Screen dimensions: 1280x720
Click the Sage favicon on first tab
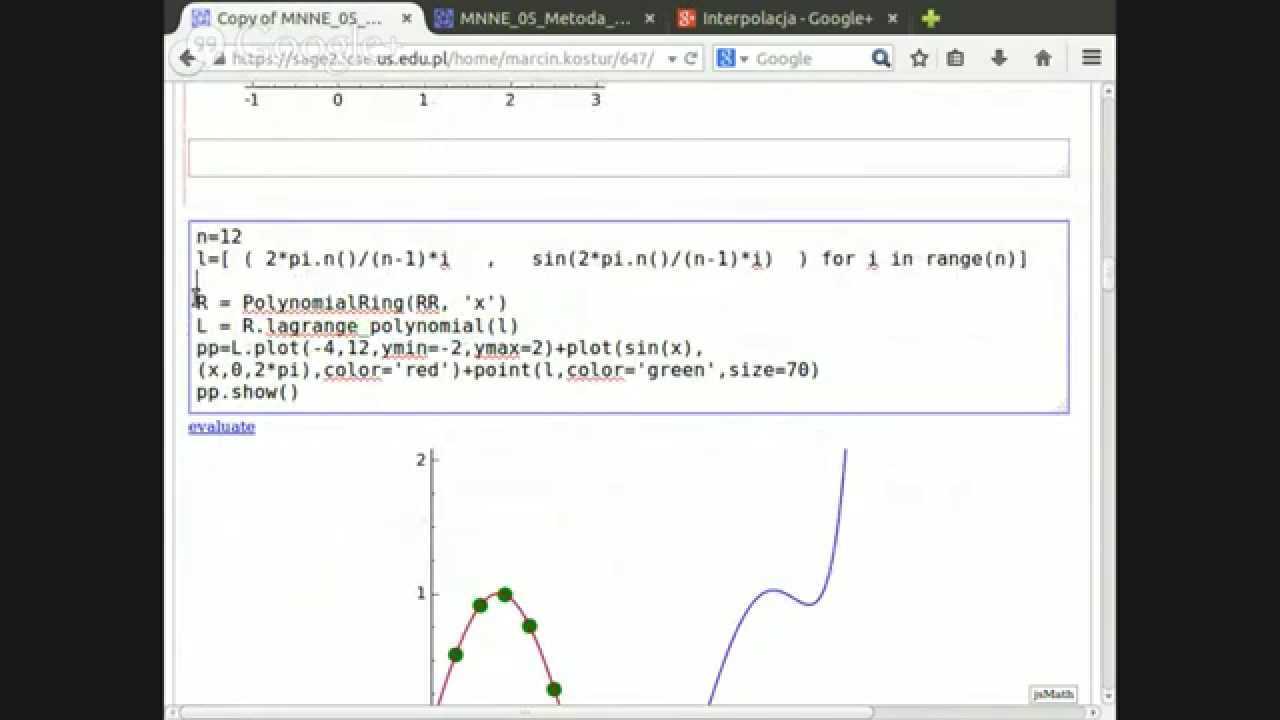pyautogui.click(x=201, y=18)
